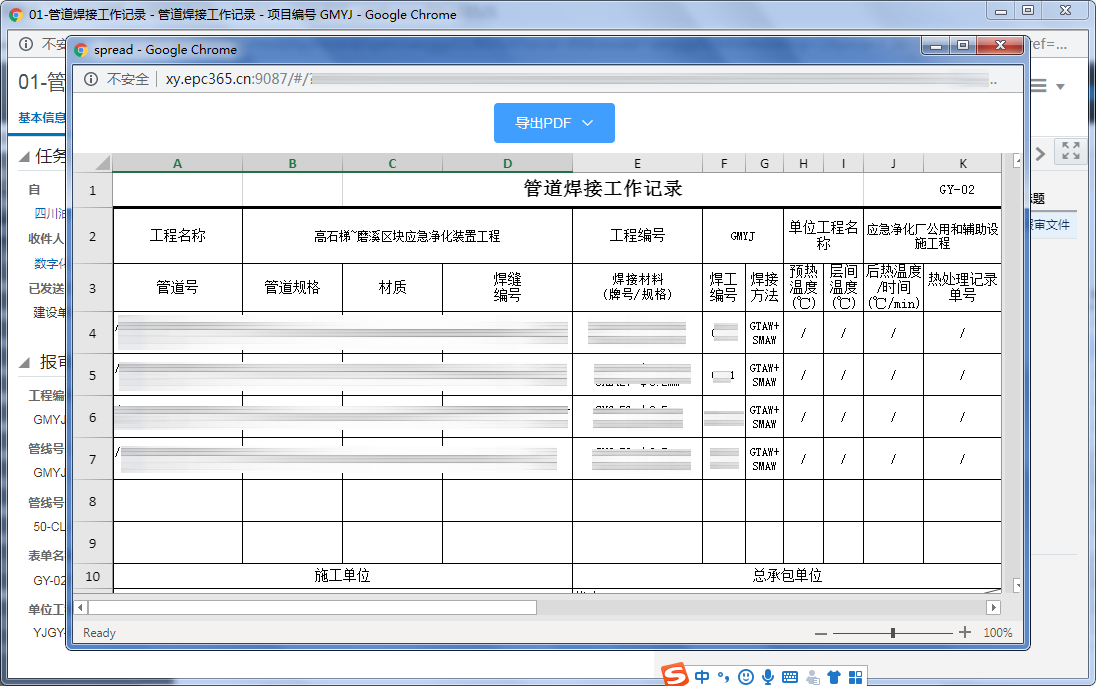
Task: Click the 工程编号 cell
Action: (637, 236)
